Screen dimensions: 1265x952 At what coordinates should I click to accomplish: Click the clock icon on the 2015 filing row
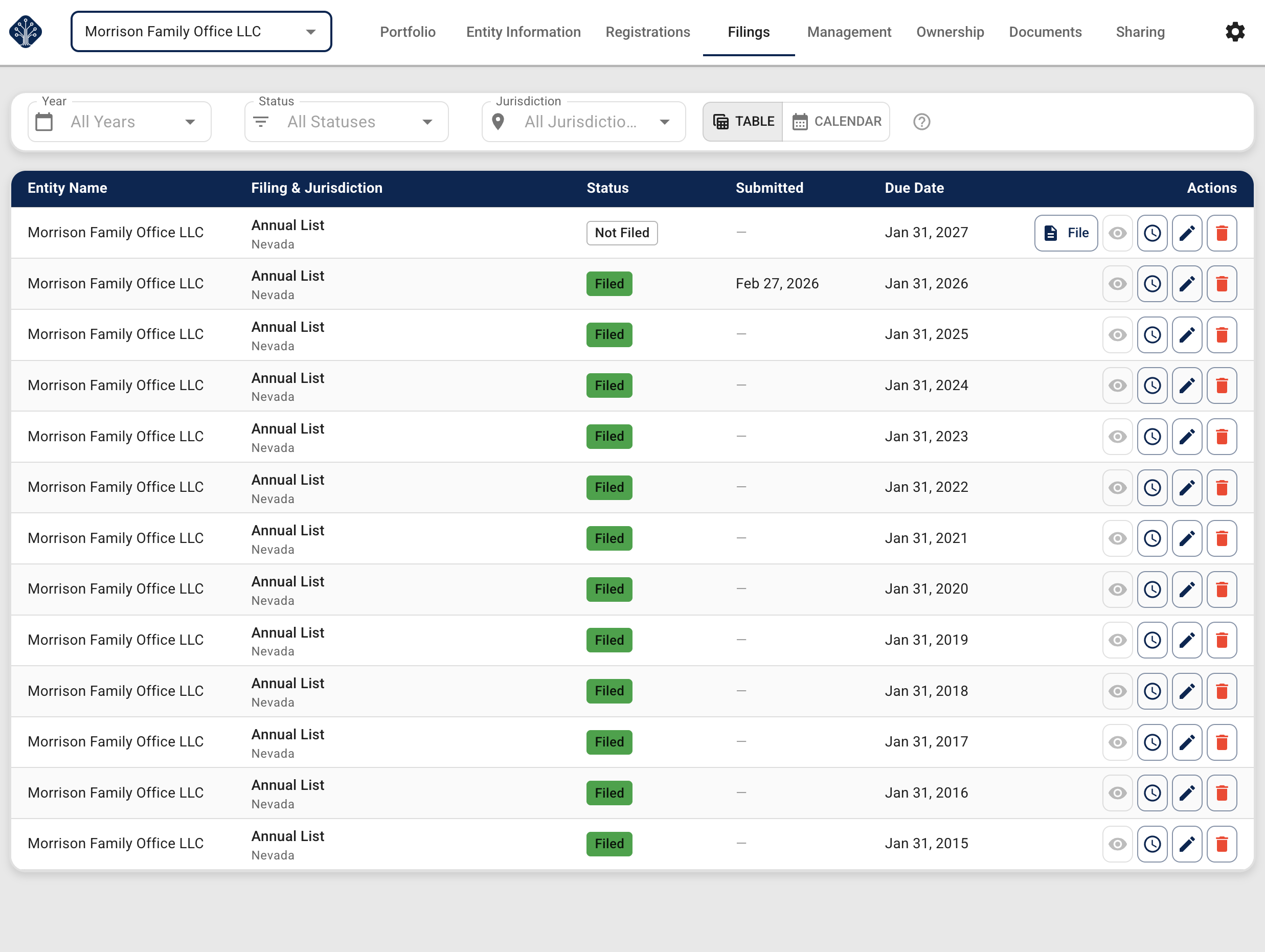click(1152, 844)
